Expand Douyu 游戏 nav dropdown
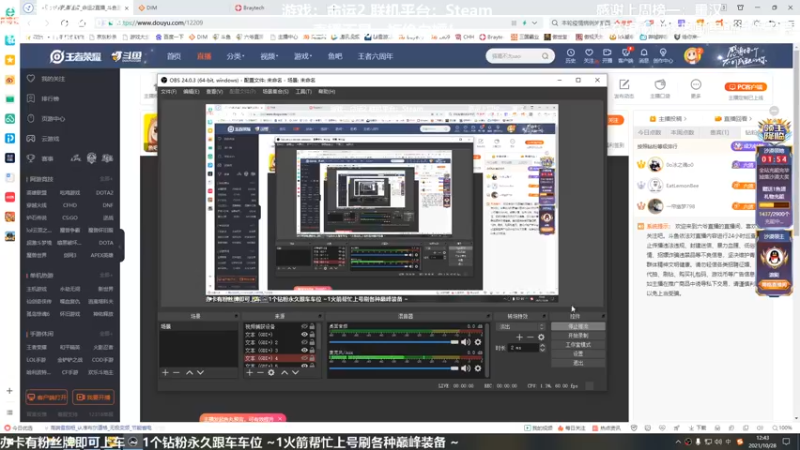 303,56
